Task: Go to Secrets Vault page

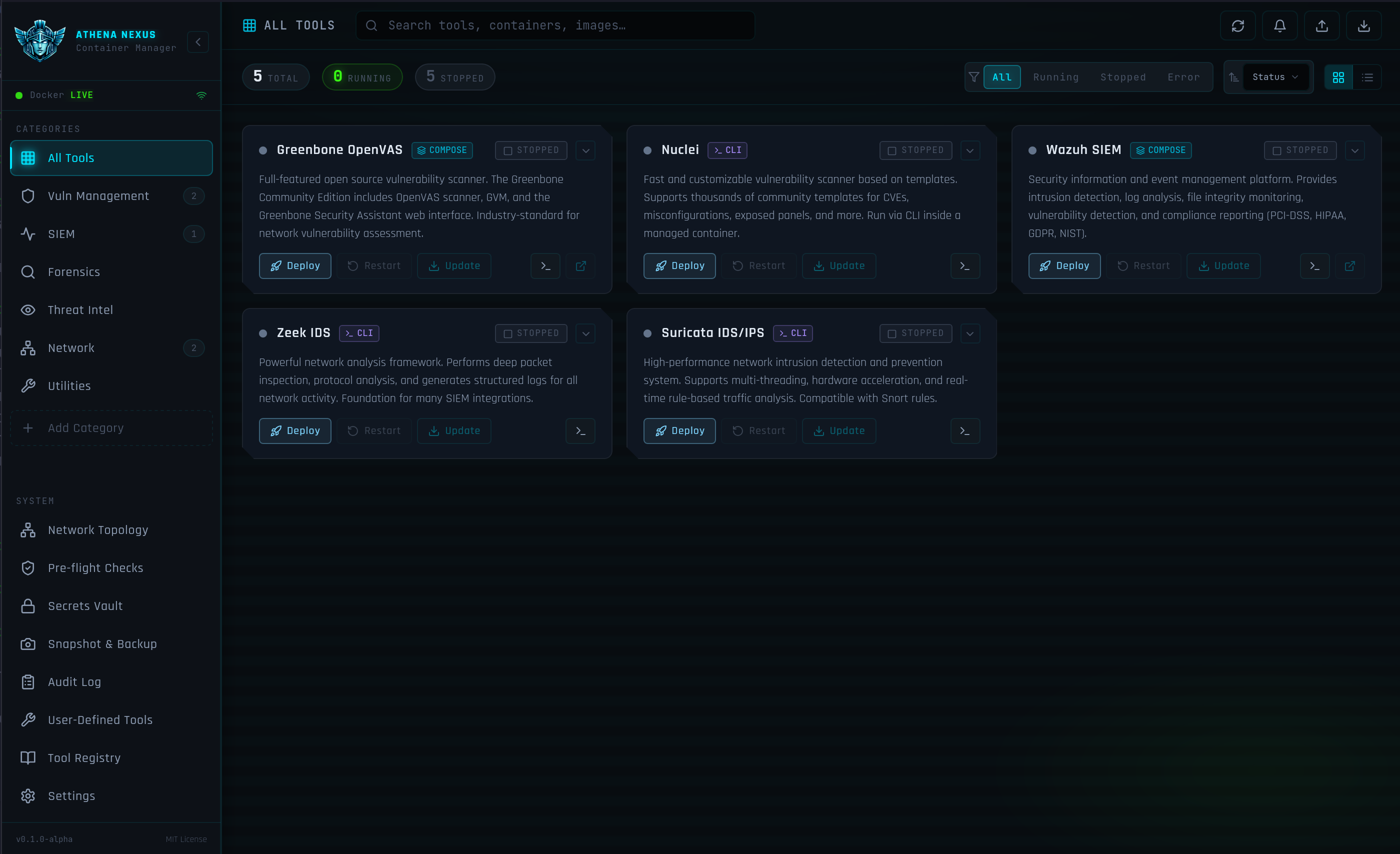Action: [85, 605]
